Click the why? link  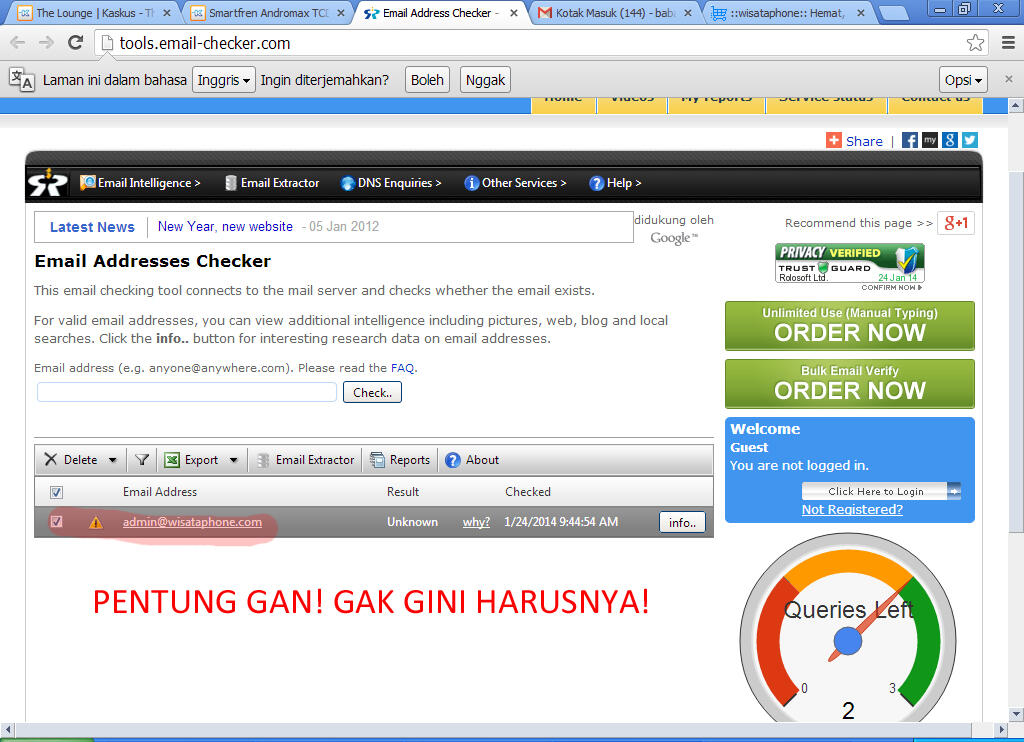[x=476, y=523]
